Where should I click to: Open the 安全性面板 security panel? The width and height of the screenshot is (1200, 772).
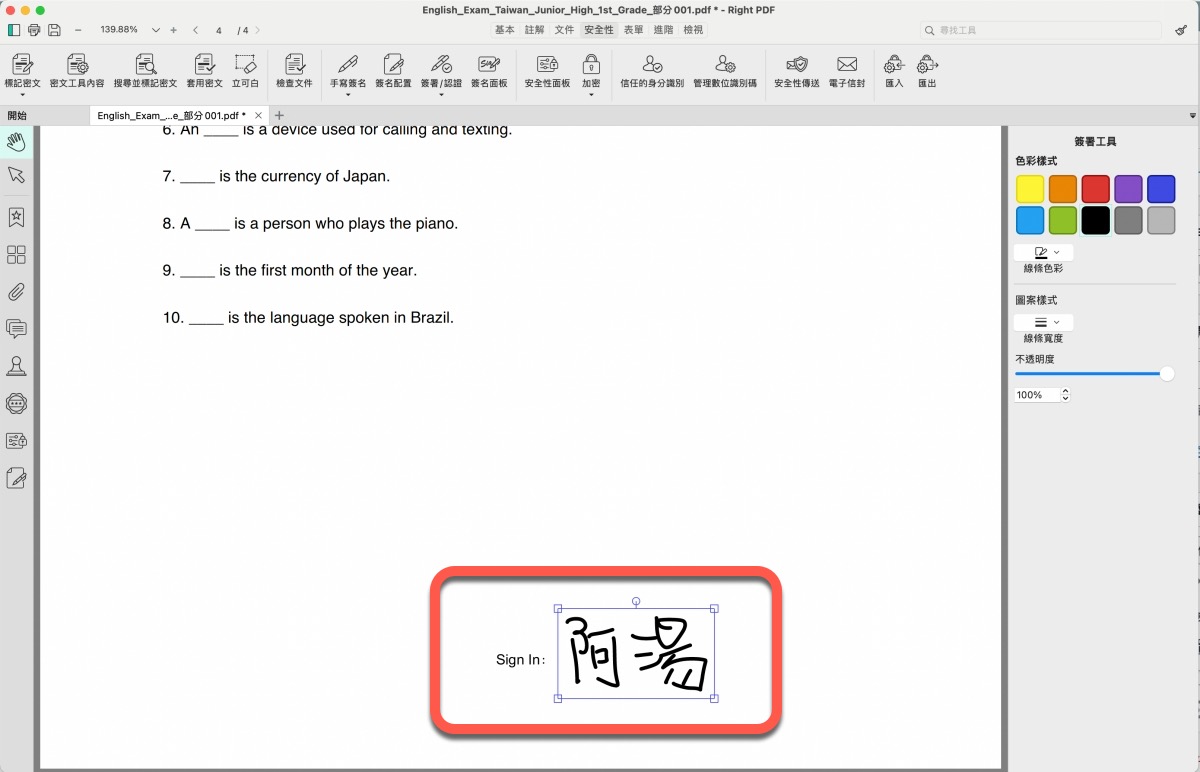click(547, 70)
